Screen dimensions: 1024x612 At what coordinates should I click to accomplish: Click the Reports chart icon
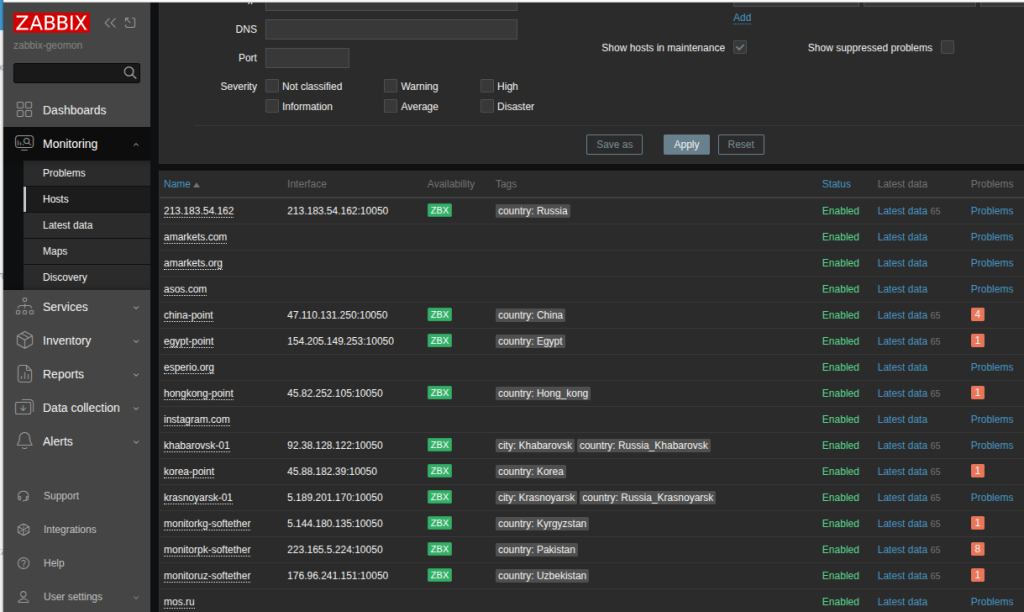click(x=25, y=374)
